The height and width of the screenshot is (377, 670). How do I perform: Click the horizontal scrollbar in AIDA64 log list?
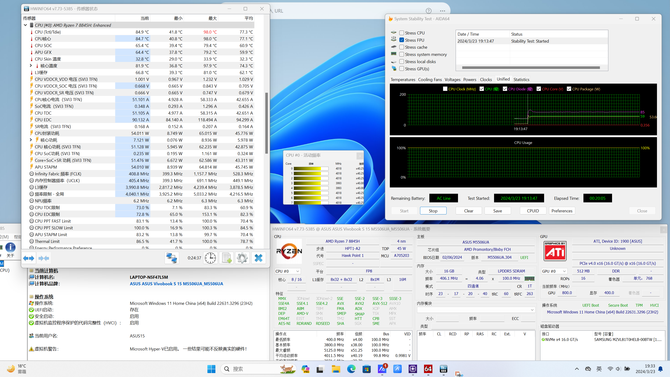coord(531,68)
